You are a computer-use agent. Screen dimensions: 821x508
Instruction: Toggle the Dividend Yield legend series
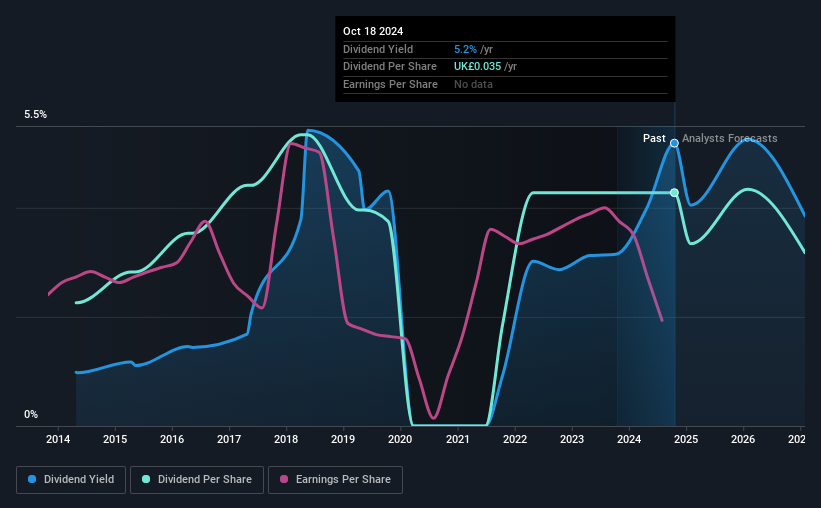(71, 480)
